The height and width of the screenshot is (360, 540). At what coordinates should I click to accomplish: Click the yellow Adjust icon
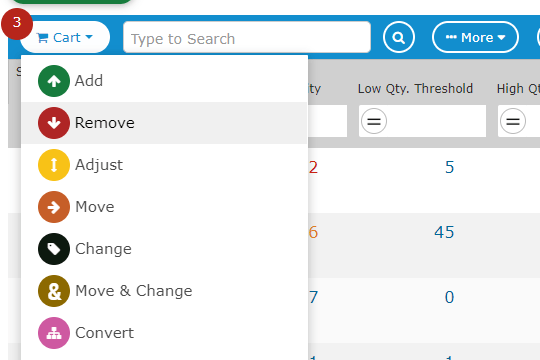[54, 165]
